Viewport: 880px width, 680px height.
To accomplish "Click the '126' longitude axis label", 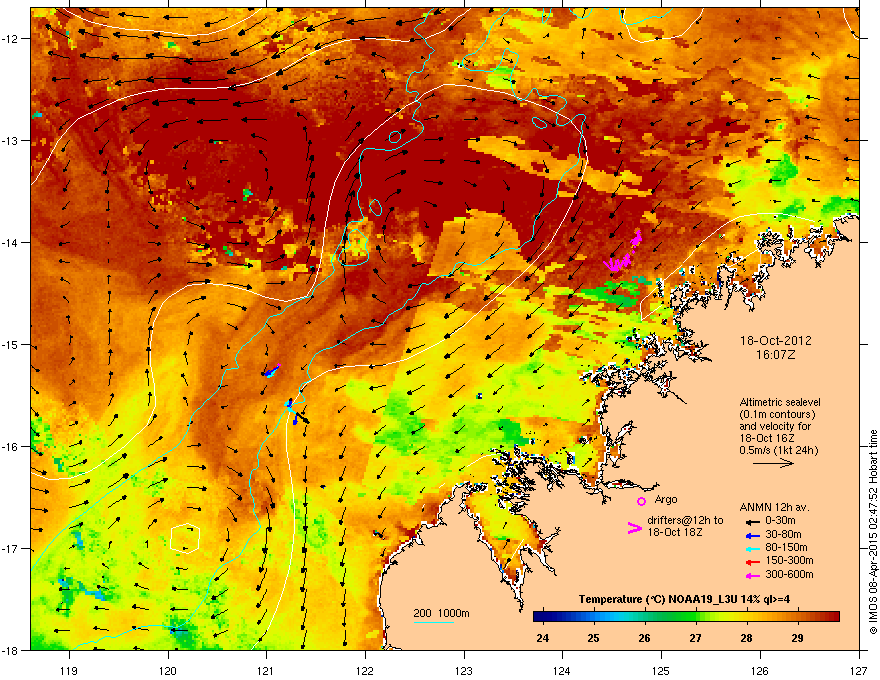I will (x=760, y=670).
